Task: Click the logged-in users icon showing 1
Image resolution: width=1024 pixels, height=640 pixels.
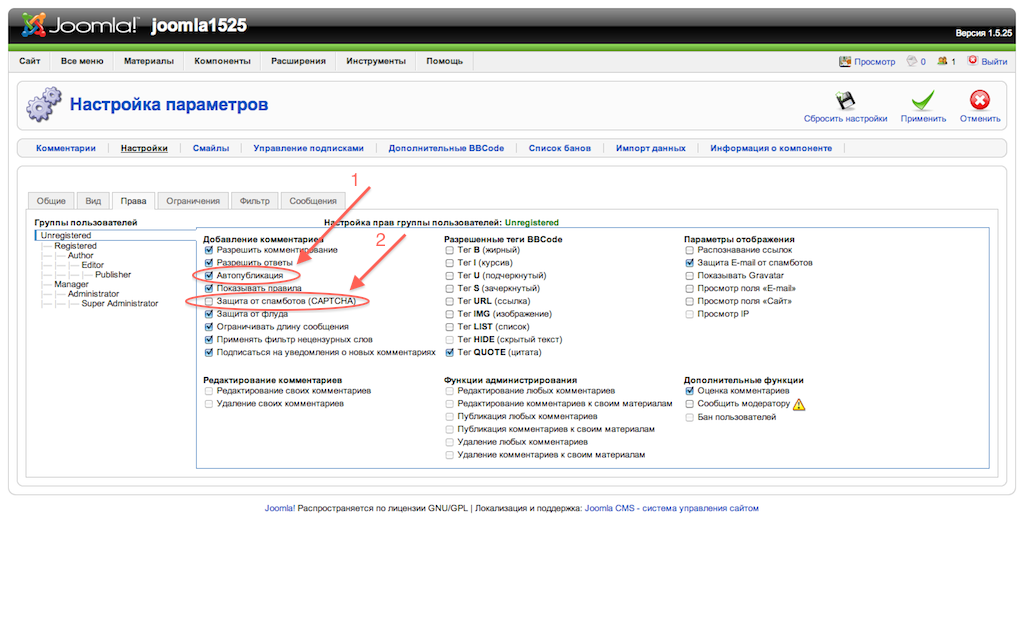Action: click(942, 61)
